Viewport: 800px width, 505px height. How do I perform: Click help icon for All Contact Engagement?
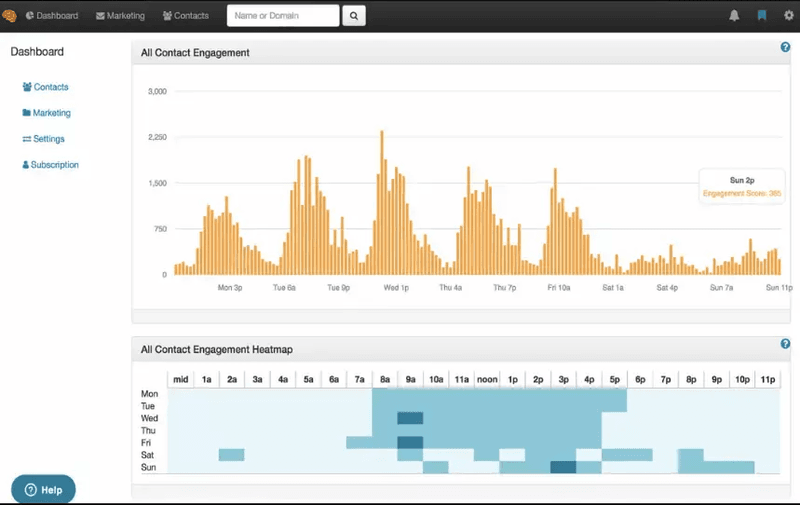pyautogui.click(x=785, y=47)
